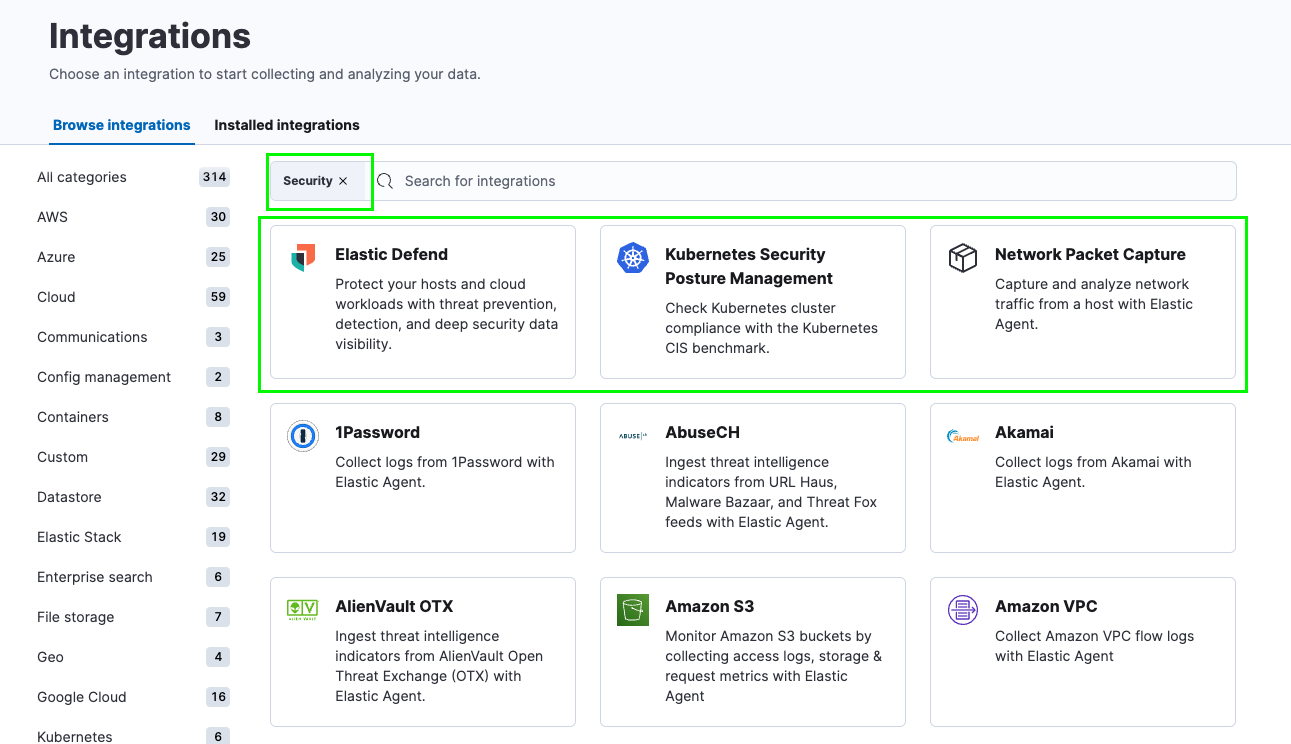Select the Browse integrations tab

[122, 125]
